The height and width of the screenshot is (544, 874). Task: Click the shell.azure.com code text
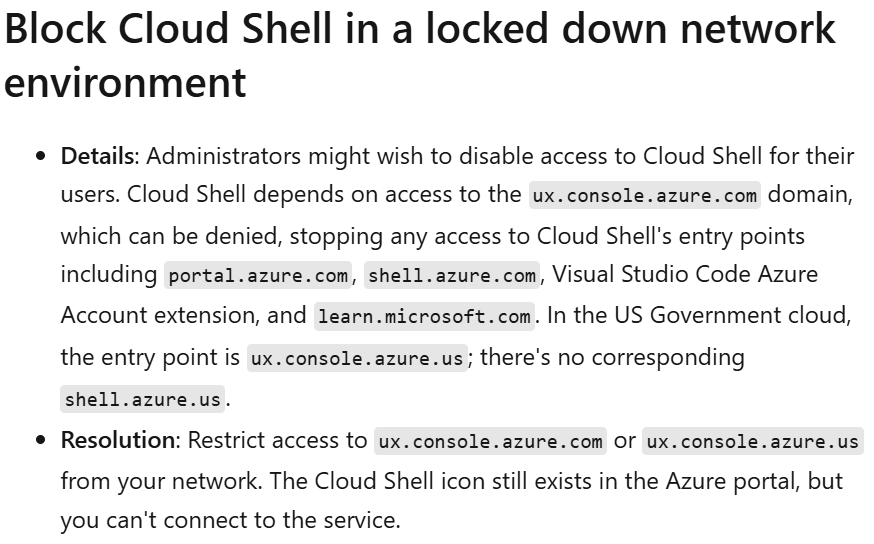click(453, 275)
